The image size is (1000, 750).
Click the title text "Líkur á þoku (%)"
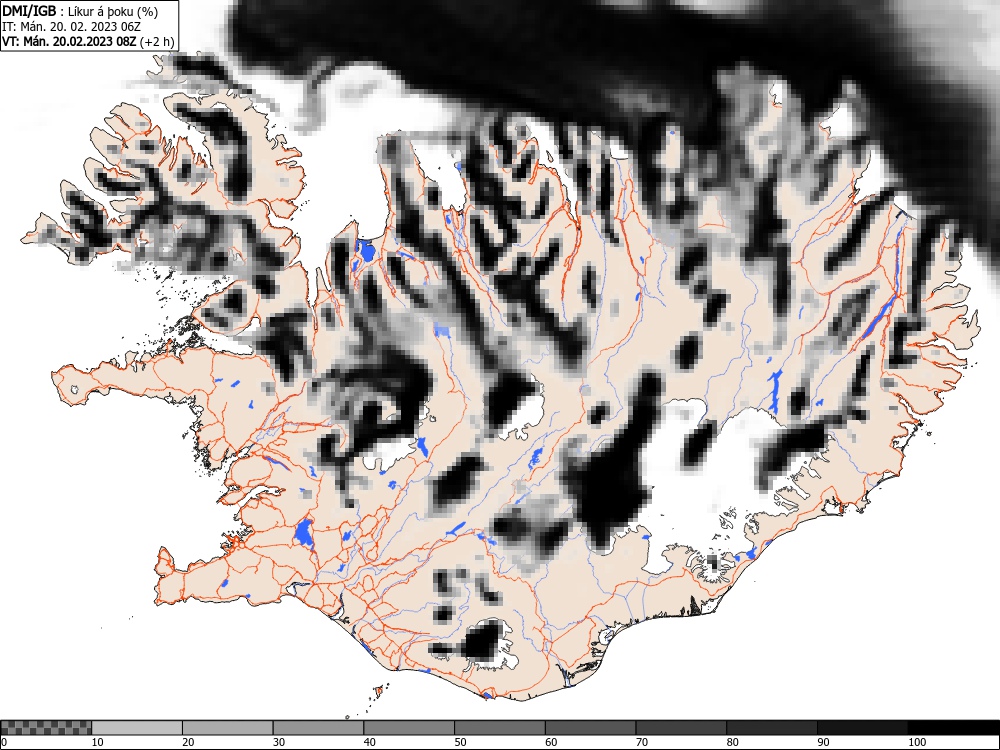pos(113,11)
